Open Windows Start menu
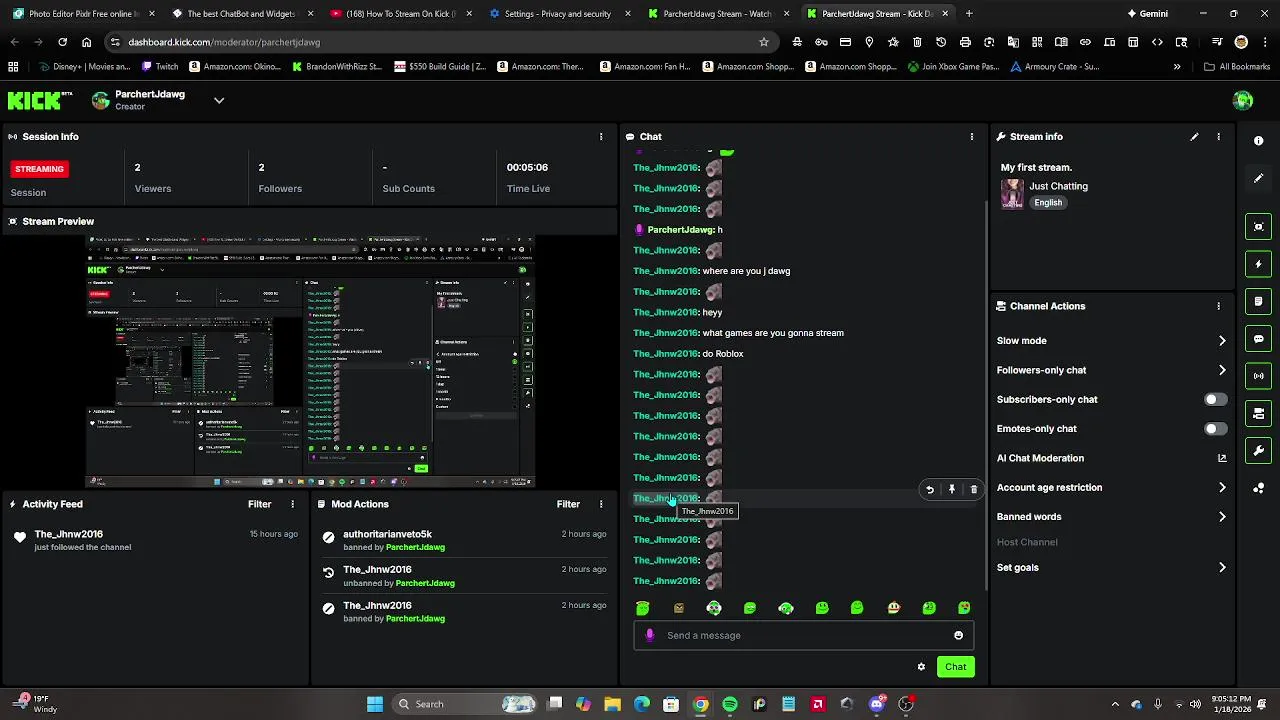 (375, 704)
